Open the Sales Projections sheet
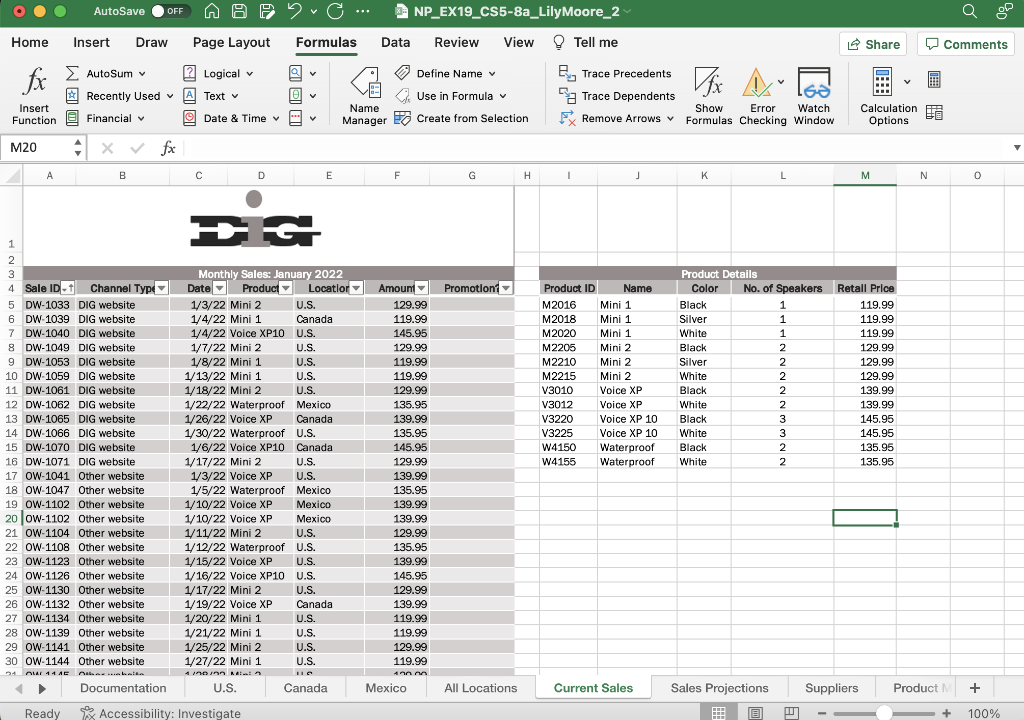Image resolution: width=1024 pixels, height=720 pixels. pyautogui.click(x=720, y=688)
